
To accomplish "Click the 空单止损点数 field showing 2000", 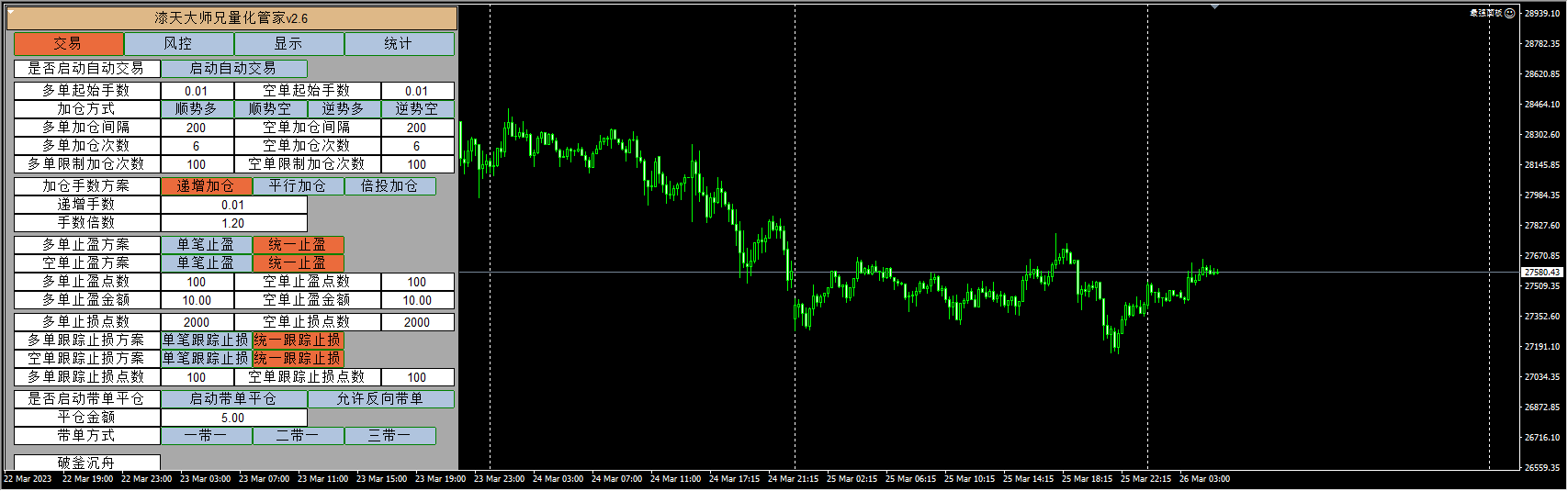I will coord(418,322).
